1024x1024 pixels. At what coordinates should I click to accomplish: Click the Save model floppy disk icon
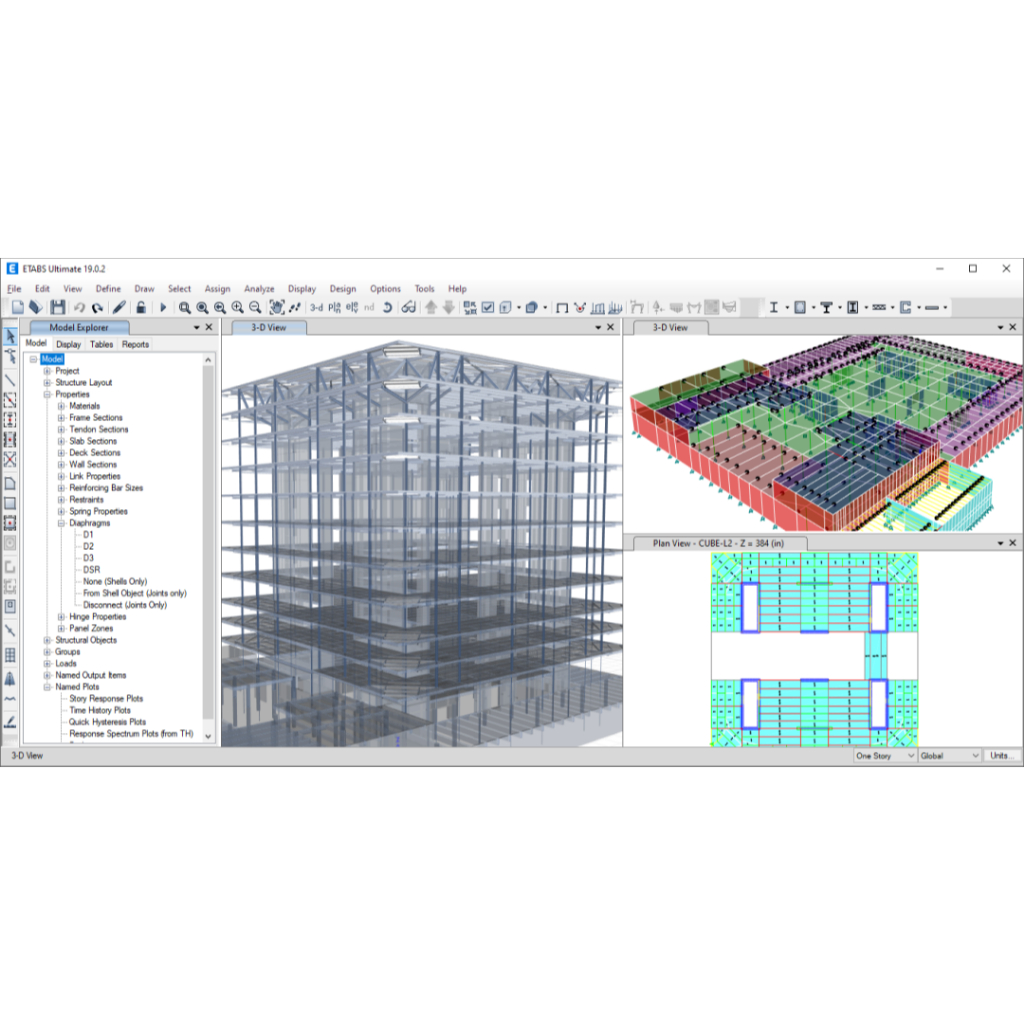pyautogui.click(x=57, y=307)
